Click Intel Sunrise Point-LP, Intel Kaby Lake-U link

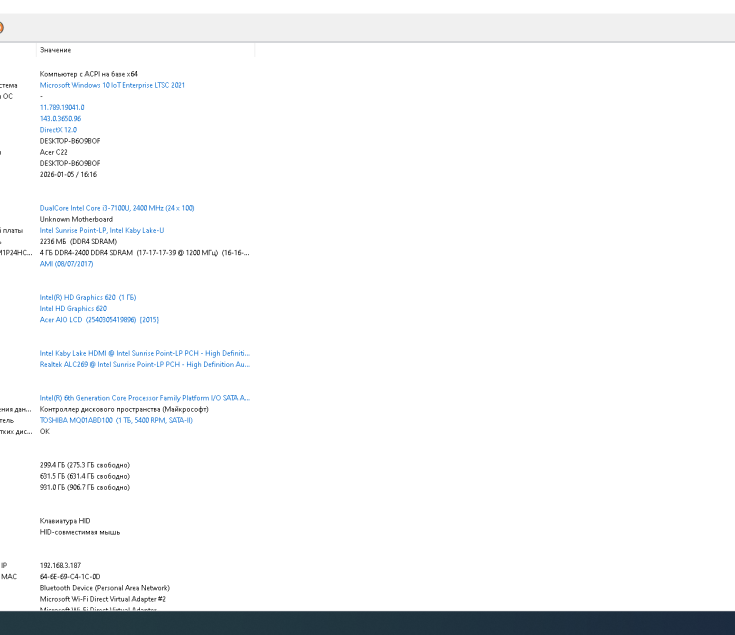(101, 230)
